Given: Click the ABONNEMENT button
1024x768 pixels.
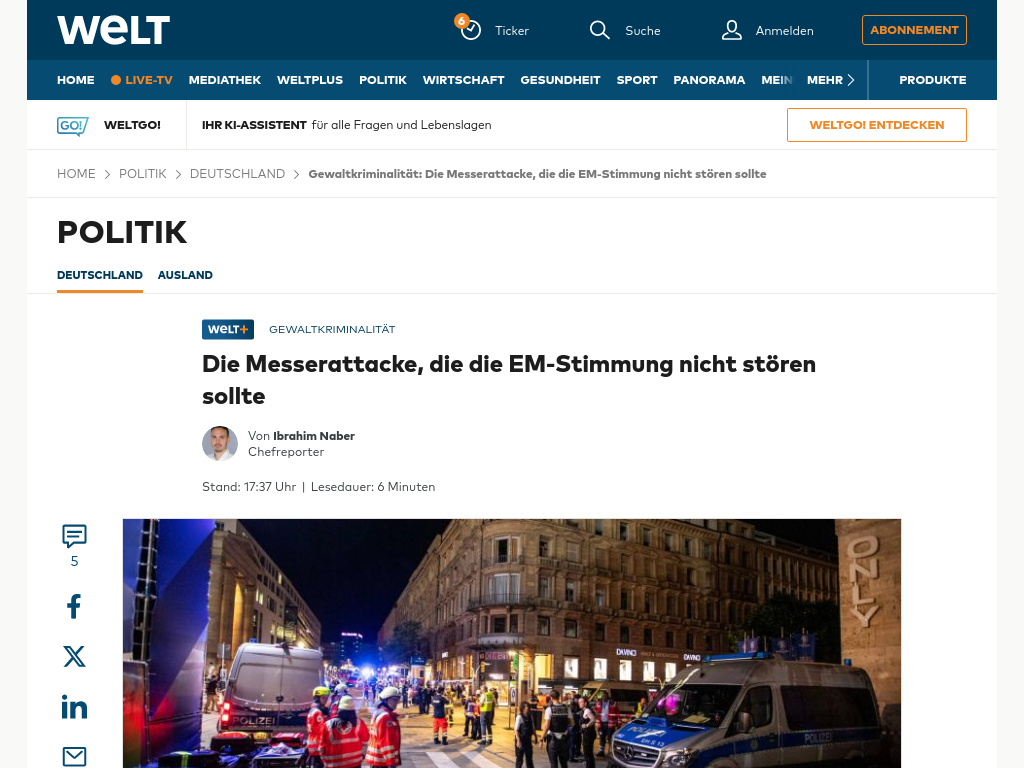Looking at the screenshot, I should coord(914,30).
